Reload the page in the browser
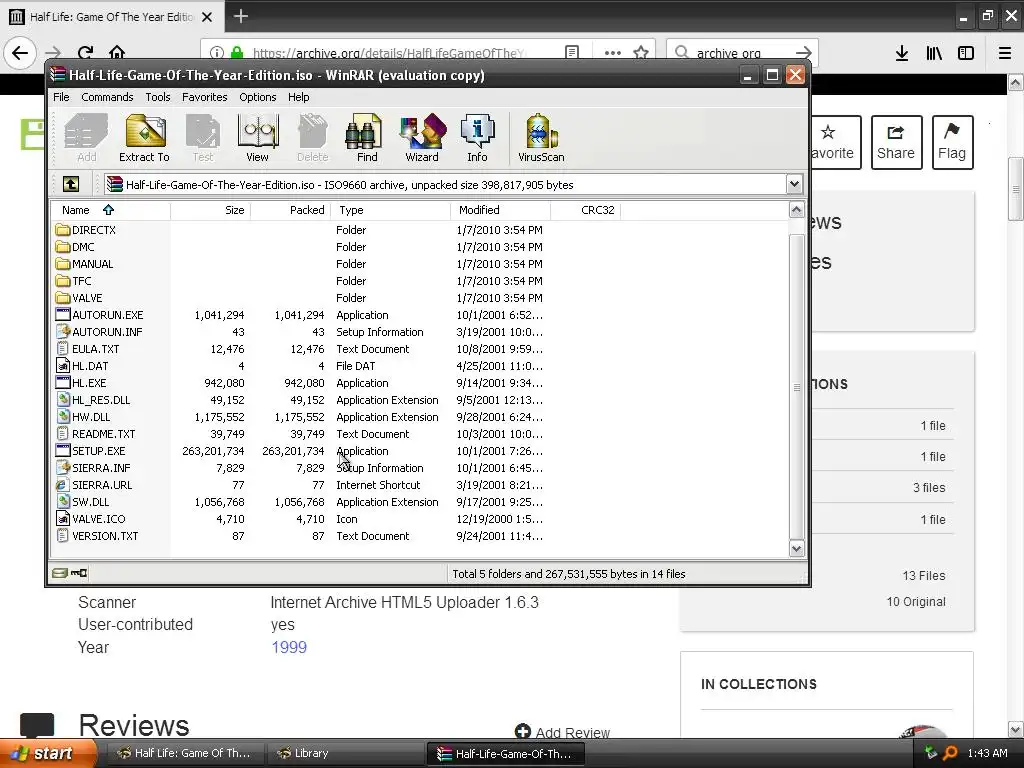 tap(85, 53)
